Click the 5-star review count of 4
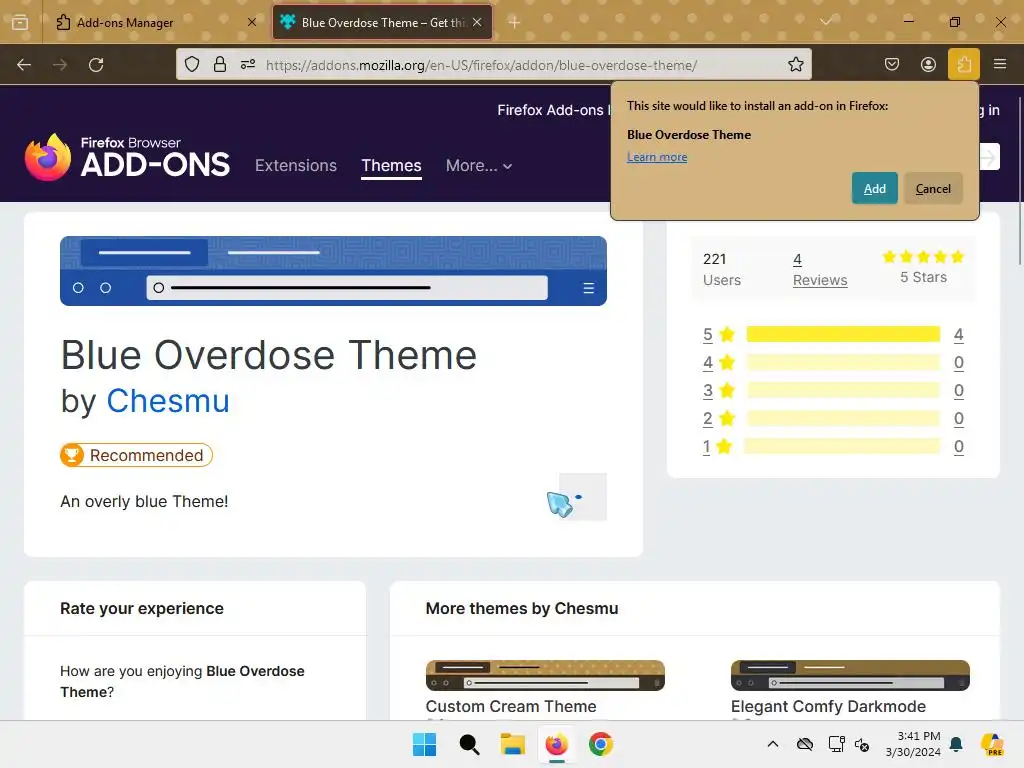The height and width of the screenshot is (768, 1024). click(x=958, y=335)
